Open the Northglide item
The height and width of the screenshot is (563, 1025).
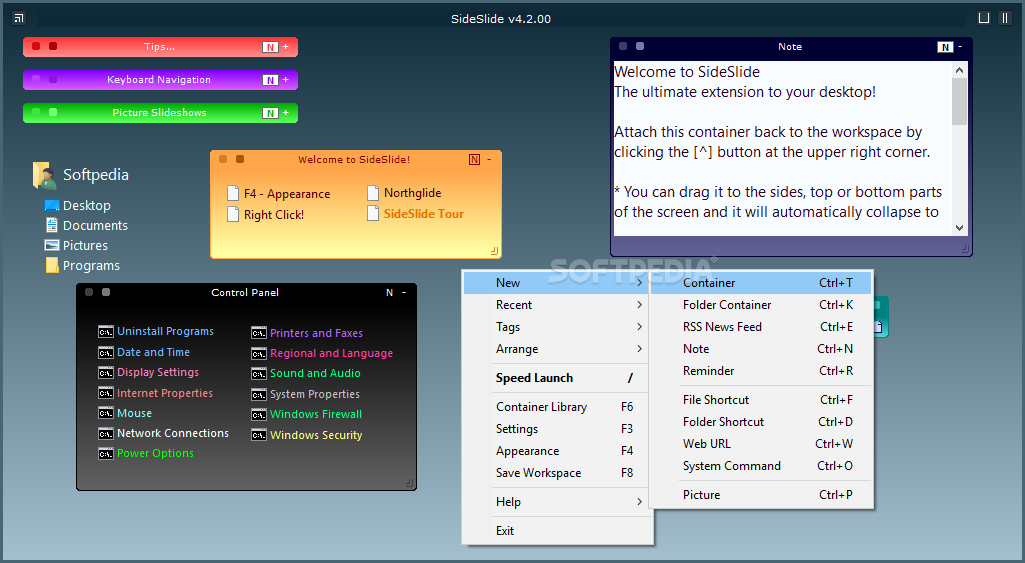coord(404,193)
